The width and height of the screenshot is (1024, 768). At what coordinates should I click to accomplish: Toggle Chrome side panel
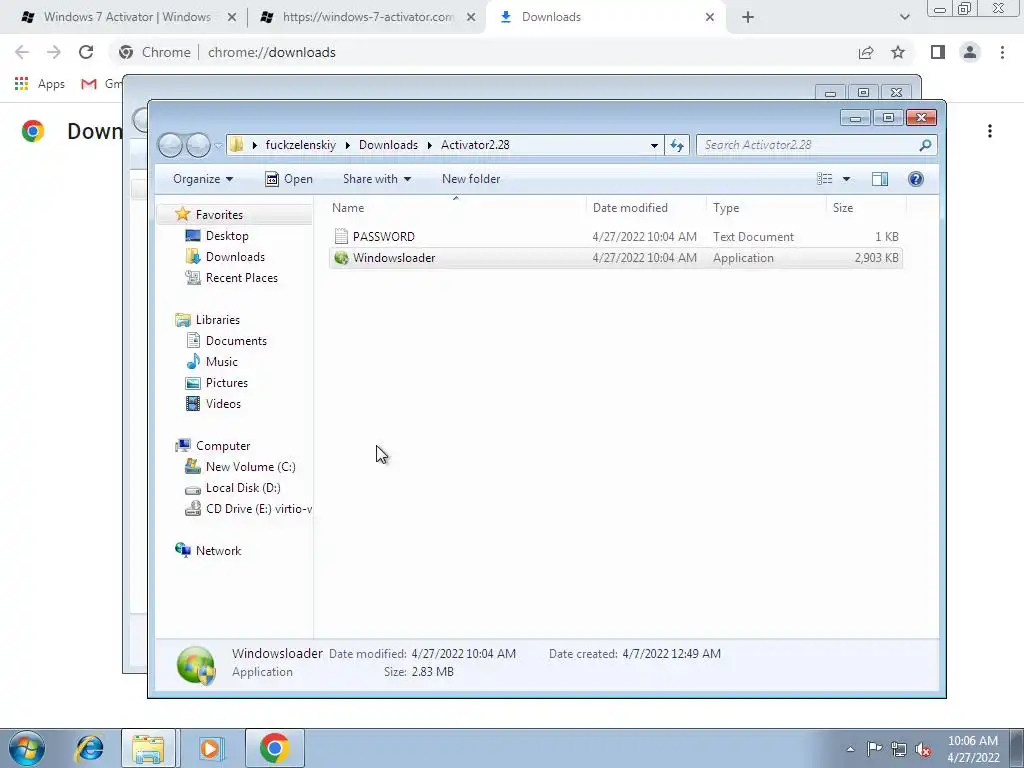click(938, 52)
